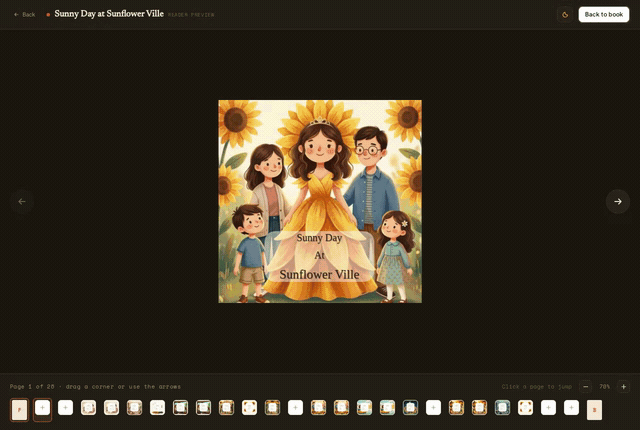Viewport: 640px width, 430px height.
Task: Click the orange status dot beside title
Action: coord(48,15)
